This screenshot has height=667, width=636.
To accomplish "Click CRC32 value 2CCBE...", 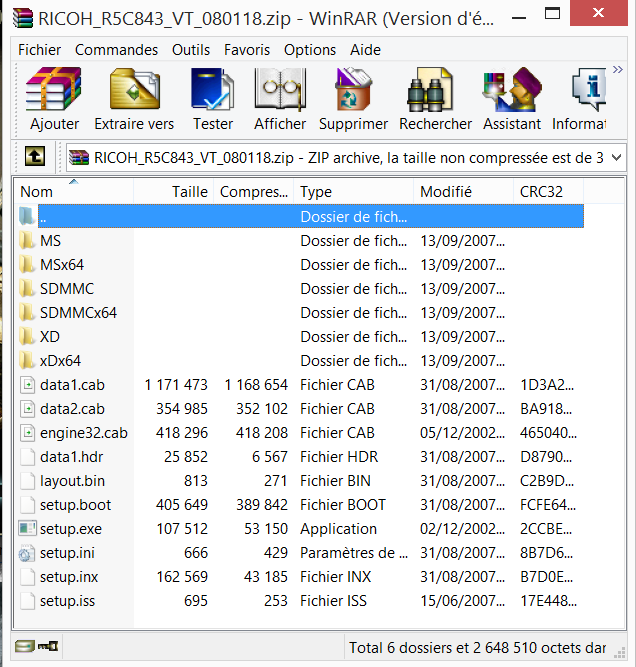I will (x=546, y=529).
